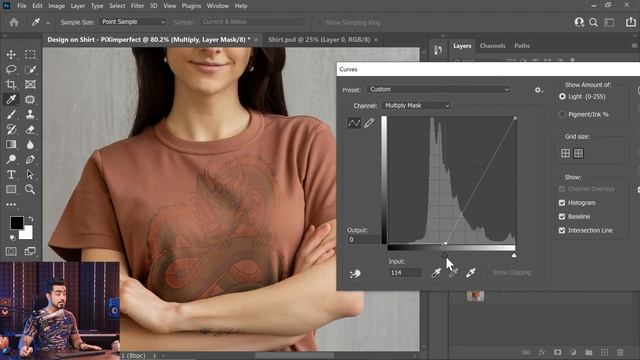Change the screen mode
Screen dimensions: 640x360
30,251
